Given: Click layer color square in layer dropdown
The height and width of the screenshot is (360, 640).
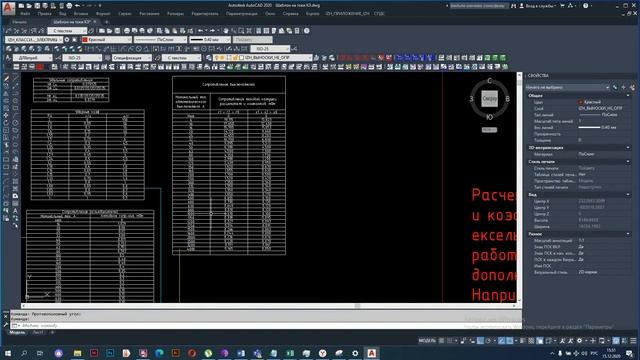Looking at the screenshot, I should pos(242,58).
